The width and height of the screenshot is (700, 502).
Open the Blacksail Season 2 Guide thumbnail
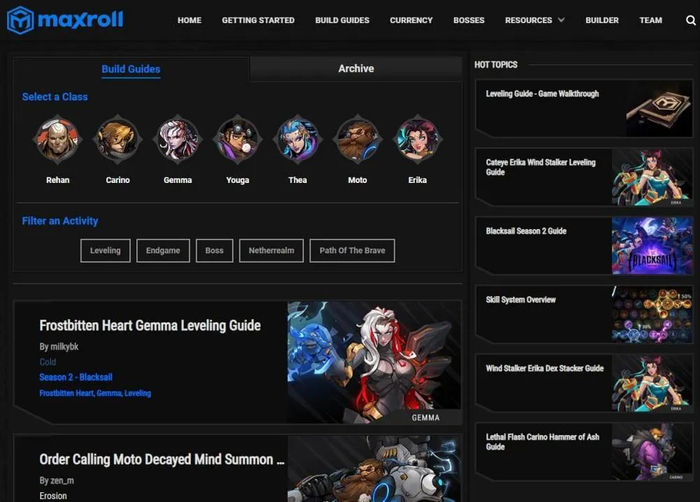point(652,246)
